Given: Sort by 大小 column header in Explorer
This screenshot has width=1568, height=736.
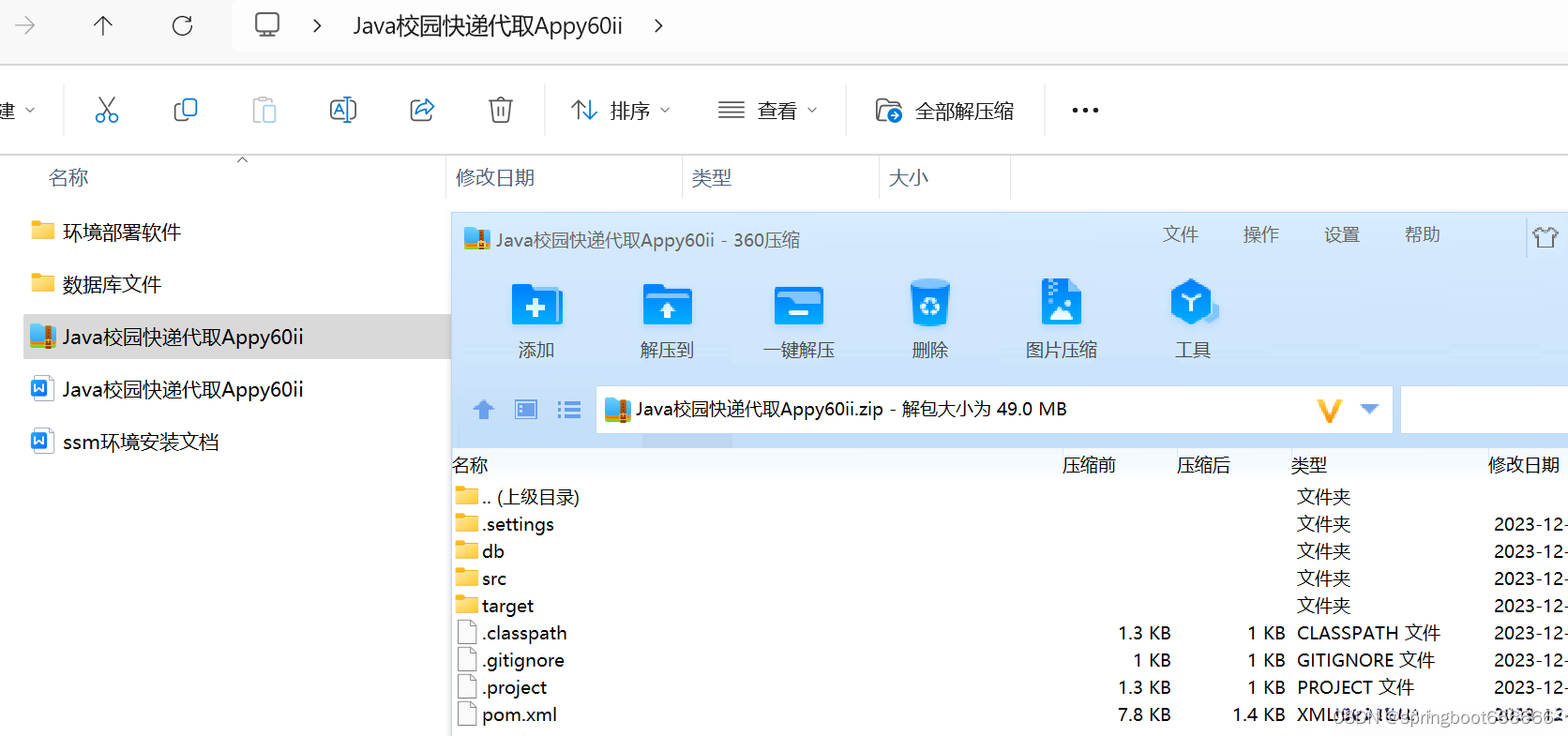Looking at the screenshot, I should coord(908,177).
